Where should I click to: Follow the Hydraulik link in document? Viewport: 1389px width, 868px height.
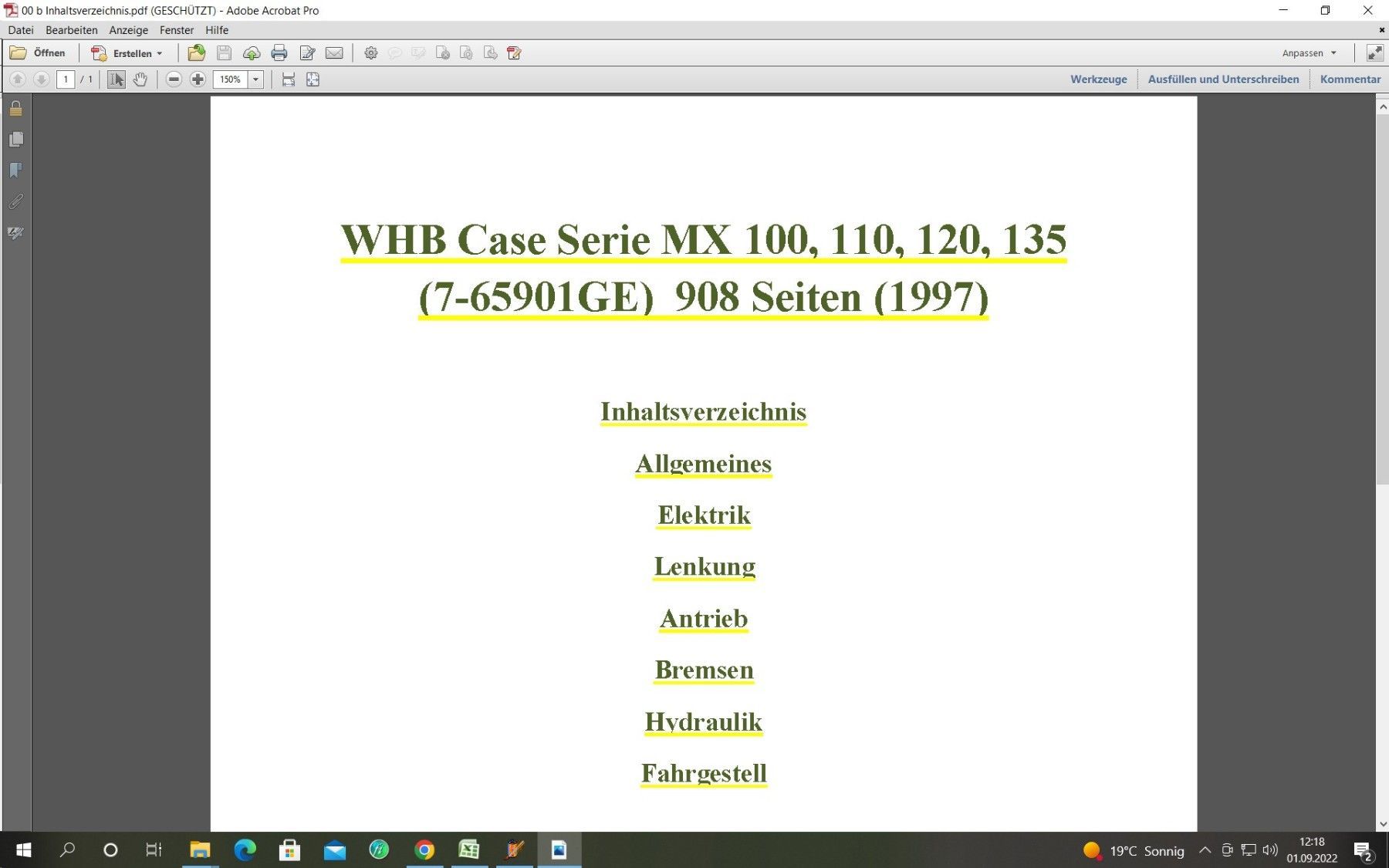tap(703, 722)
